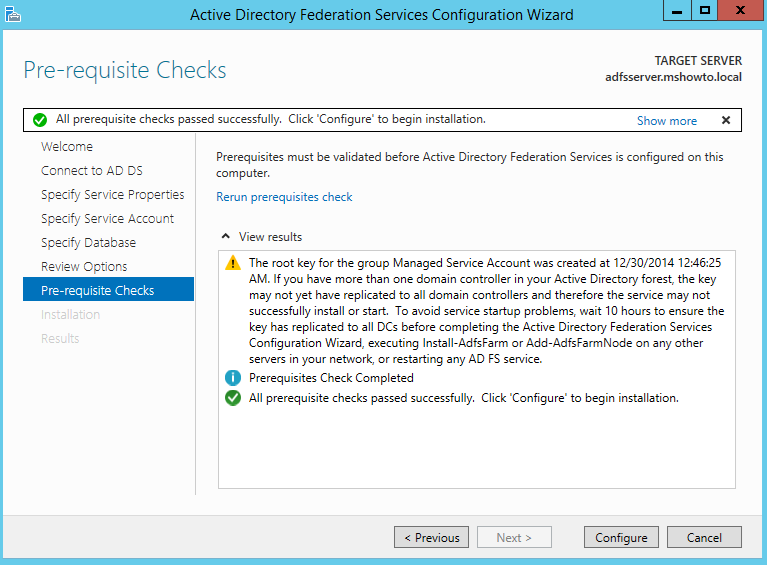Cancel the configuration wizard
The height and width of the screenshot is (565, 767).
click(704, 538)
